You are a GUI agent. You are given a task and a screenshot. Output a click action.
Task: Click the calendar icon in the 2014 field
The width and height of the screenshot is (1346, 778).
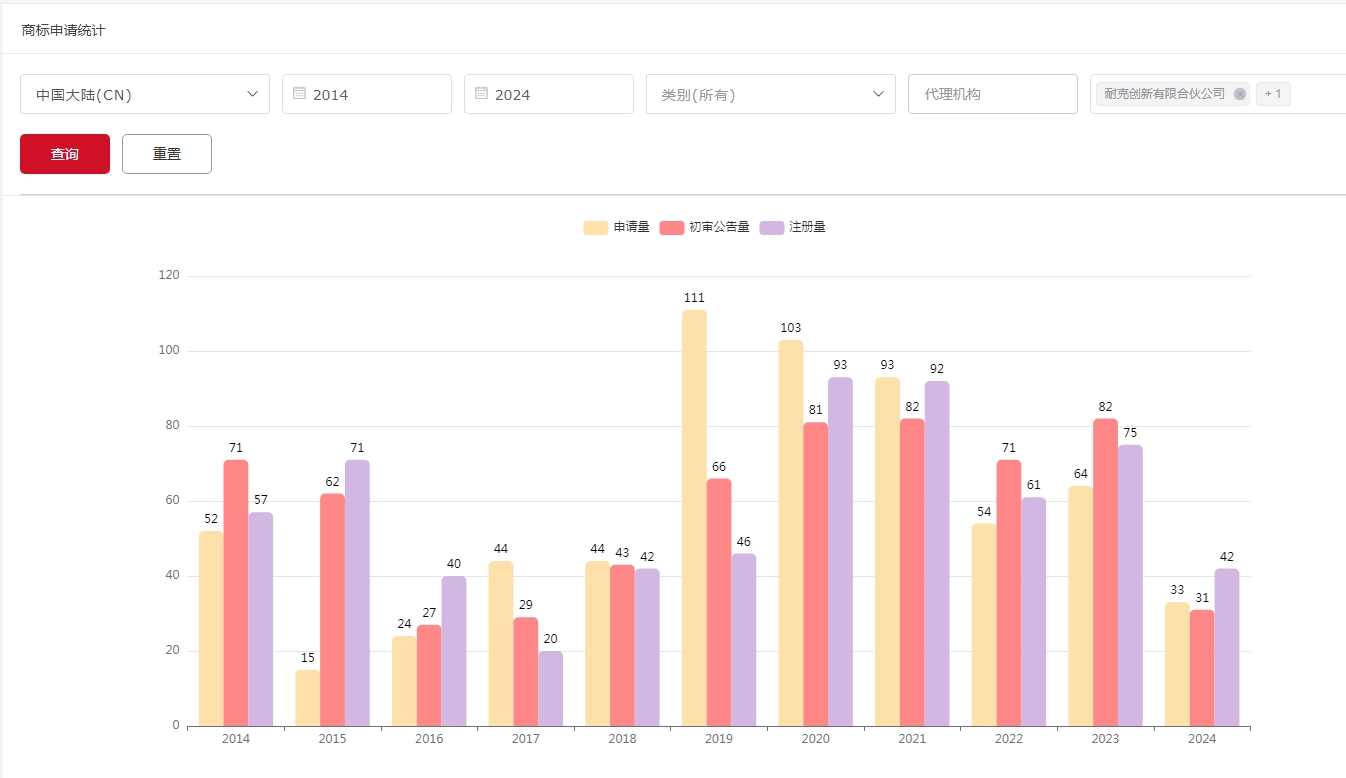pos(299,93)
